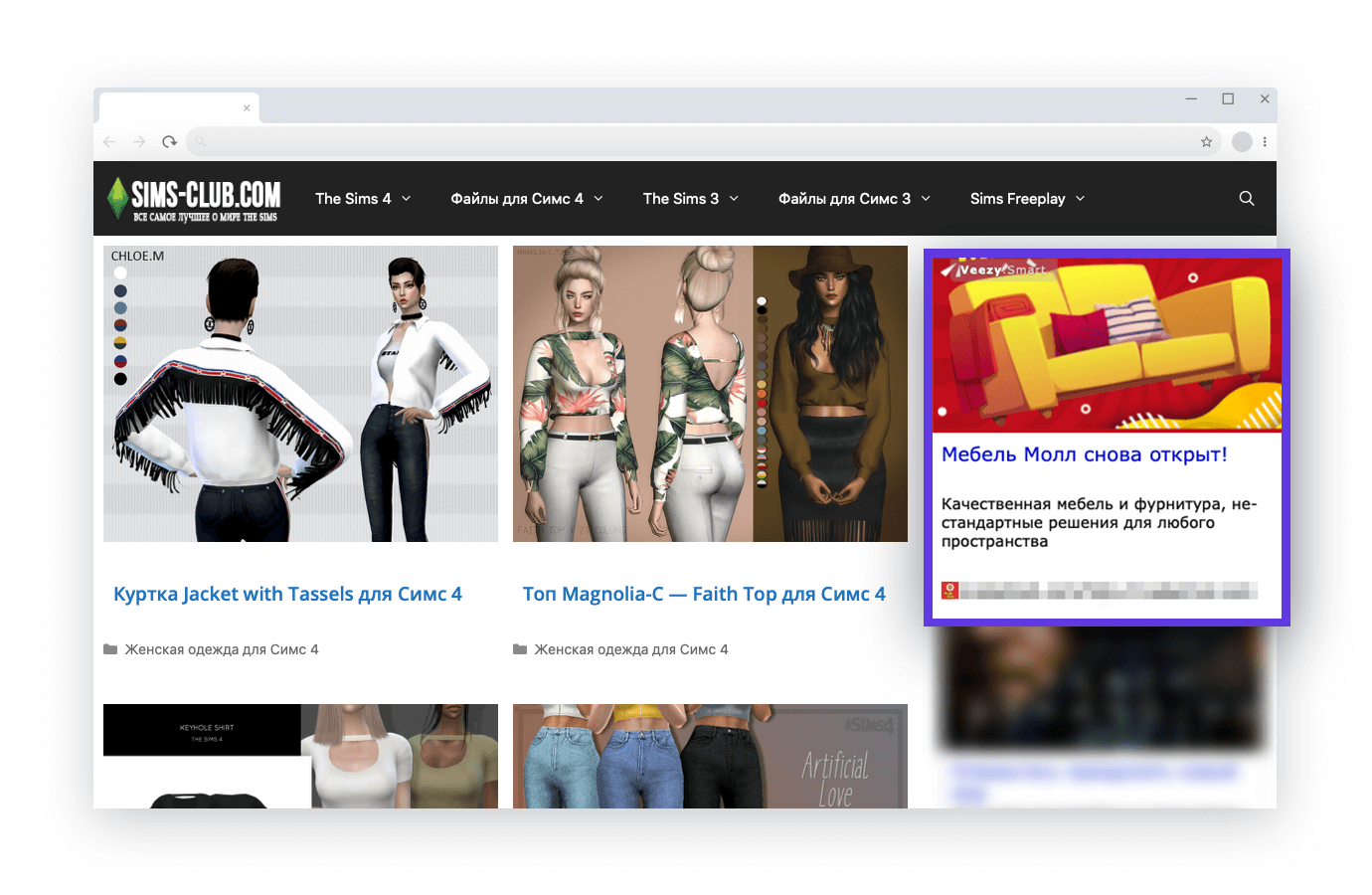
Task: Expand Файлы для Симс 4 dropdown
Action: [526, 199]
